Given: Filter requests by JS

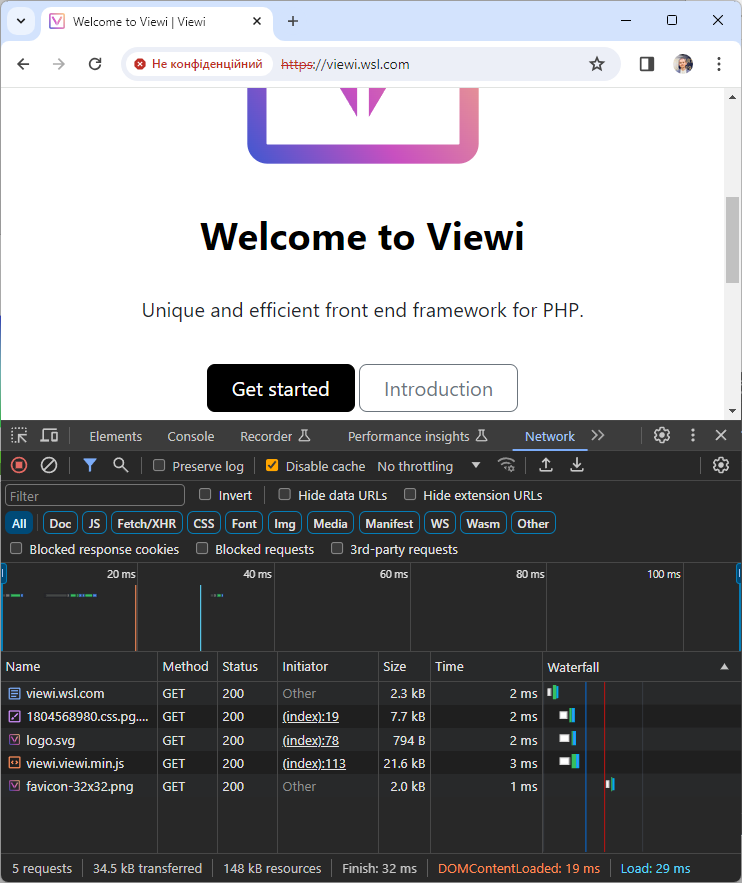Looking at the screenshot, I should (x=94, y=524).
